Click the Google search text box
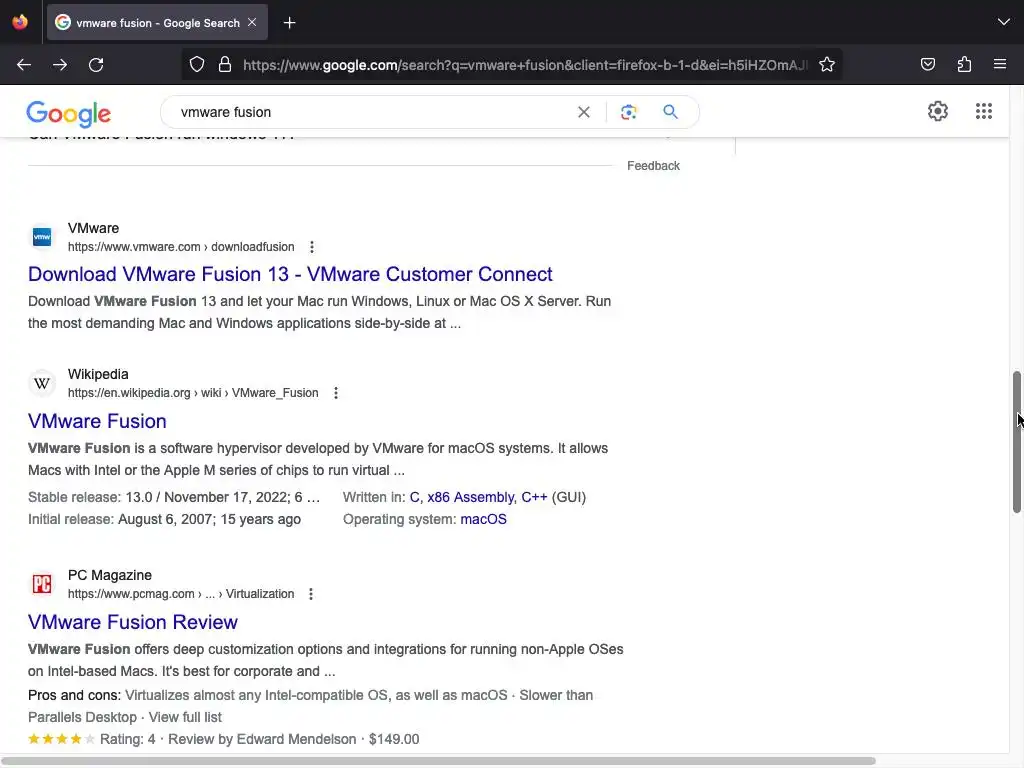The height and width of the screenshot is (768, 1024). (372, 112)
